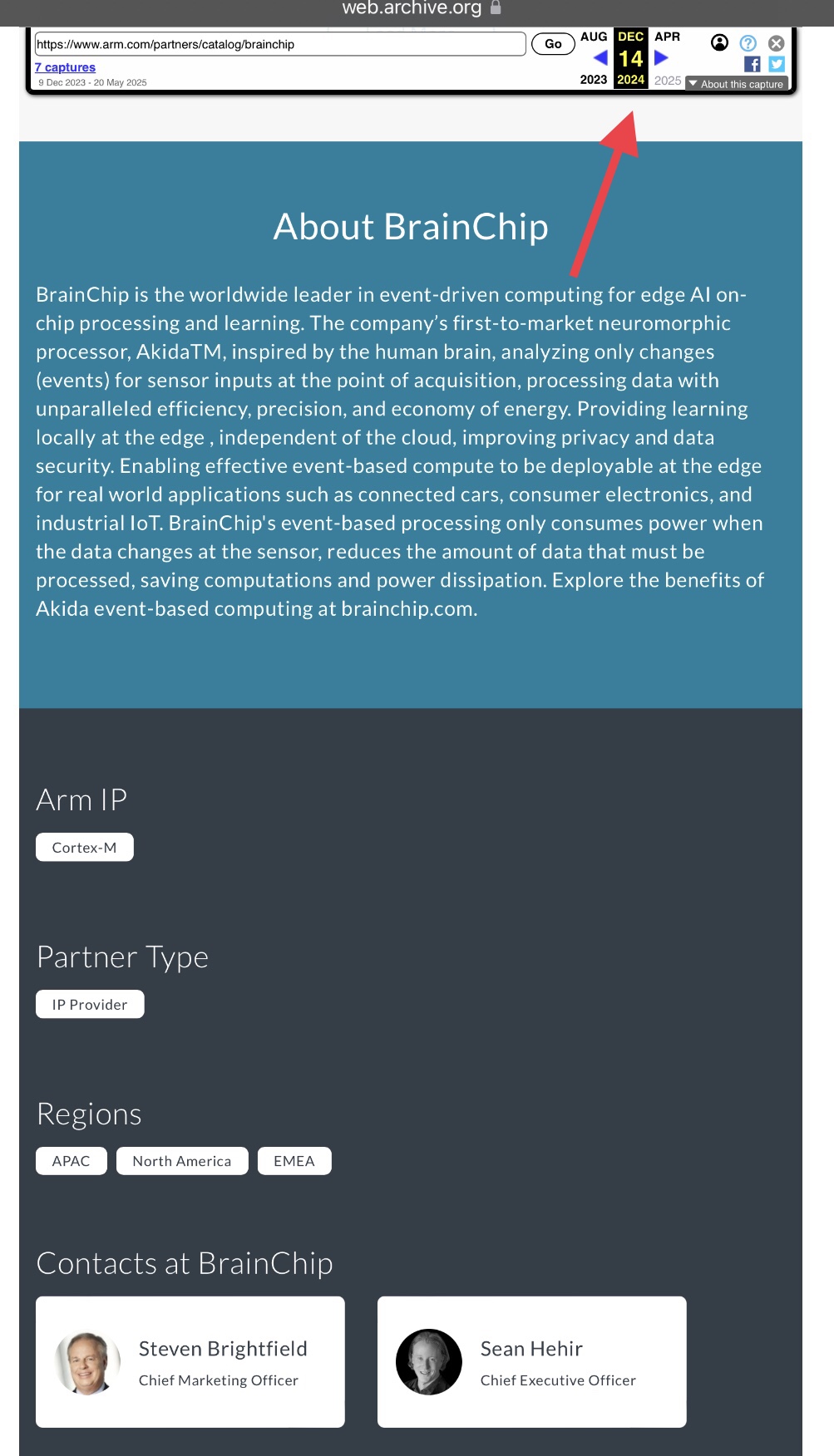This screenshot has height=1456, width=834.
Task: Open the Wayback user account icon
Action: (x=720, y=42)
